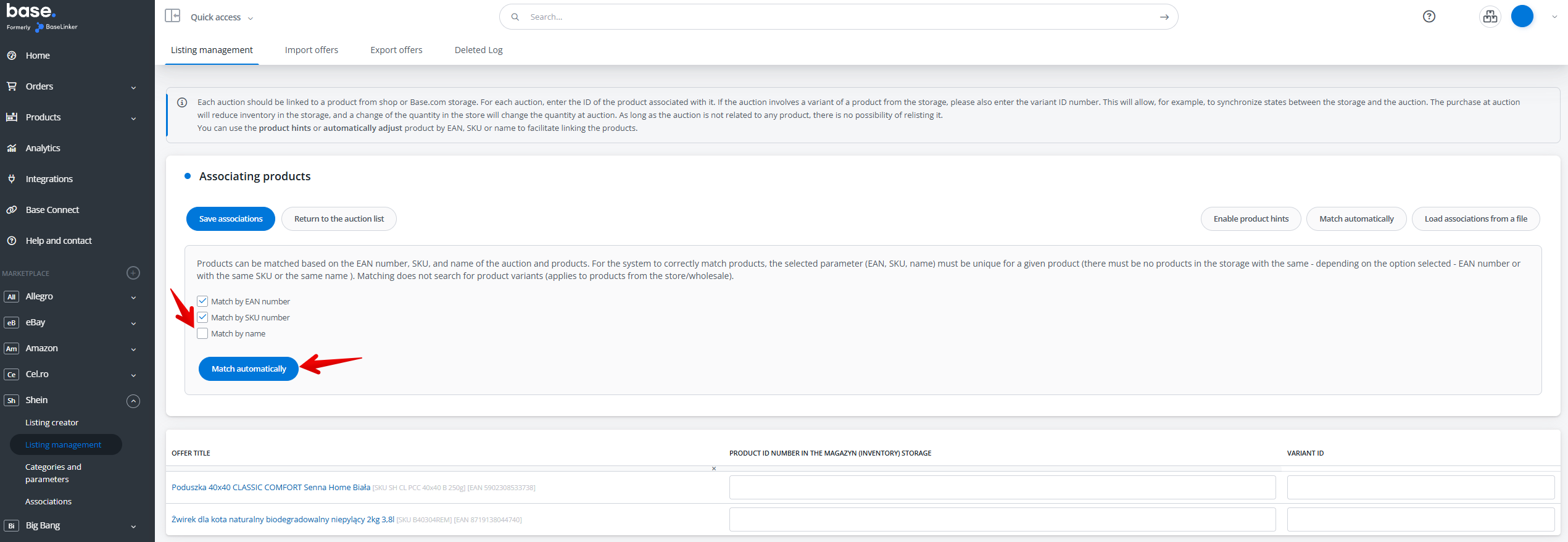
Task: Click the Integrations plug icon
Action: 12,179
